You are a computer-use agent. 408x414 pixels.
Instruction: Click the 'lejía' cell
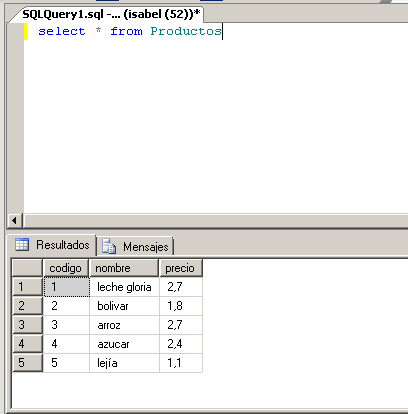tap(125, 363)
